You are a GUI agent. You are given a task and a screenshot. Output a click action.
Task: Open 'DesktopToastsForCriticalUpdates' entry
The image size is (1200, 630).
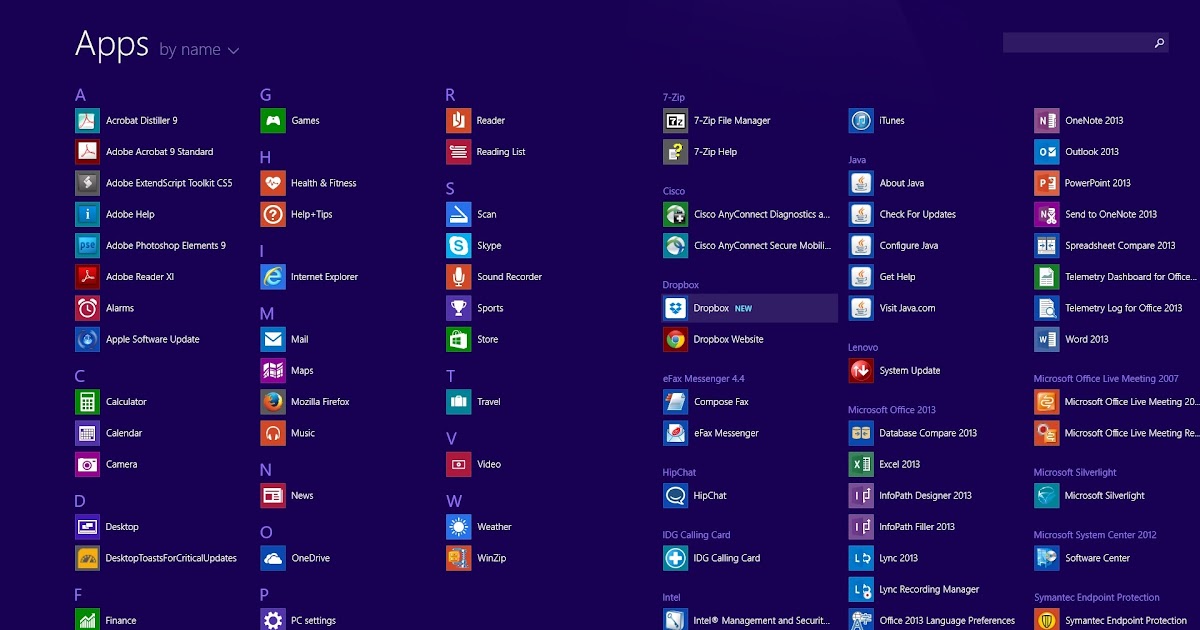[157, 558]
